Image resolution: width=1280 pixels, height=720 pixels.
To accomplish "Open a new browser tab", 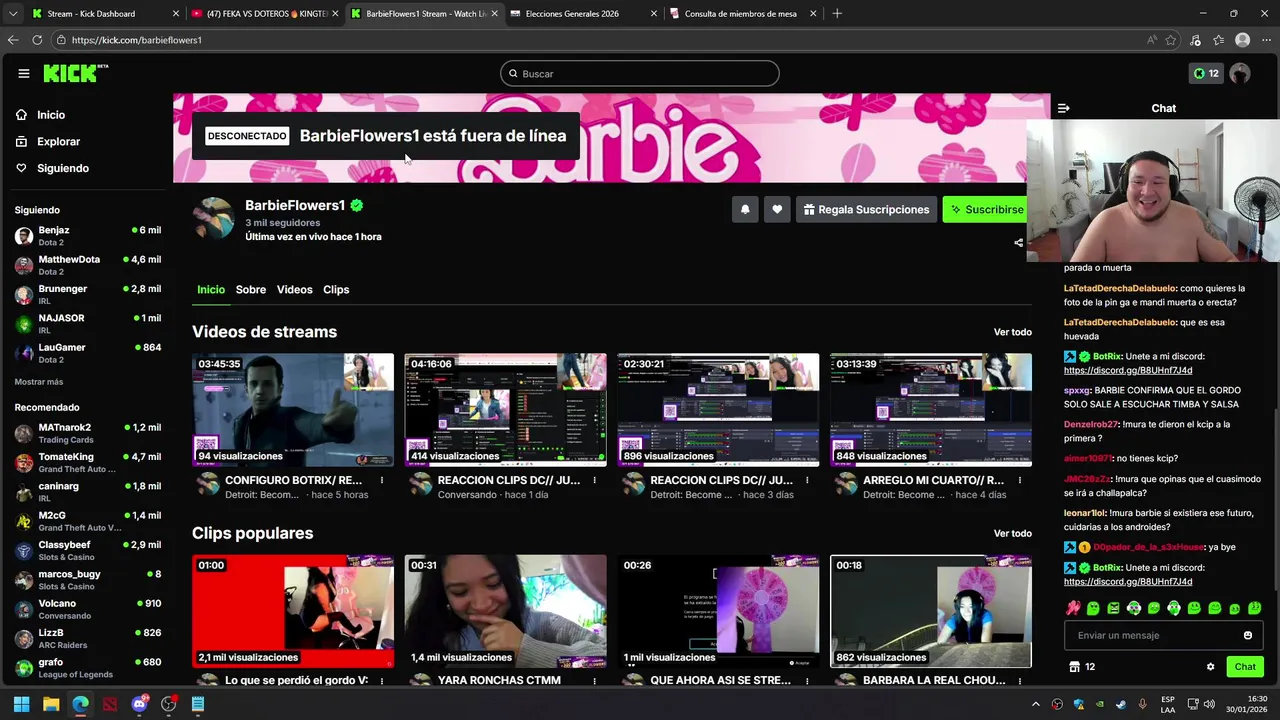I will tap(837, 14).
